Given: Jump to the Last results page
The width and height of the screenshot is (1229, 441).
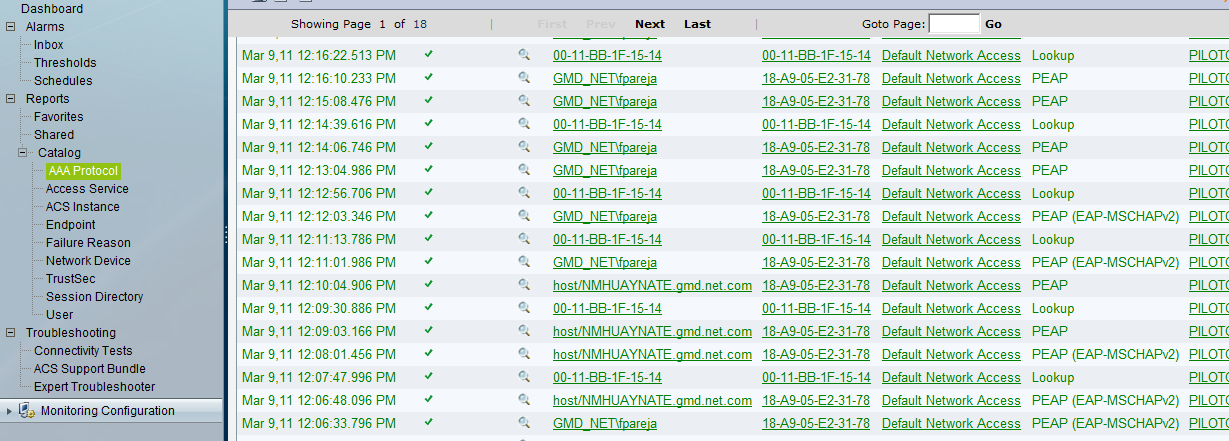Looking at the screenshot, I should pos(697,24).
